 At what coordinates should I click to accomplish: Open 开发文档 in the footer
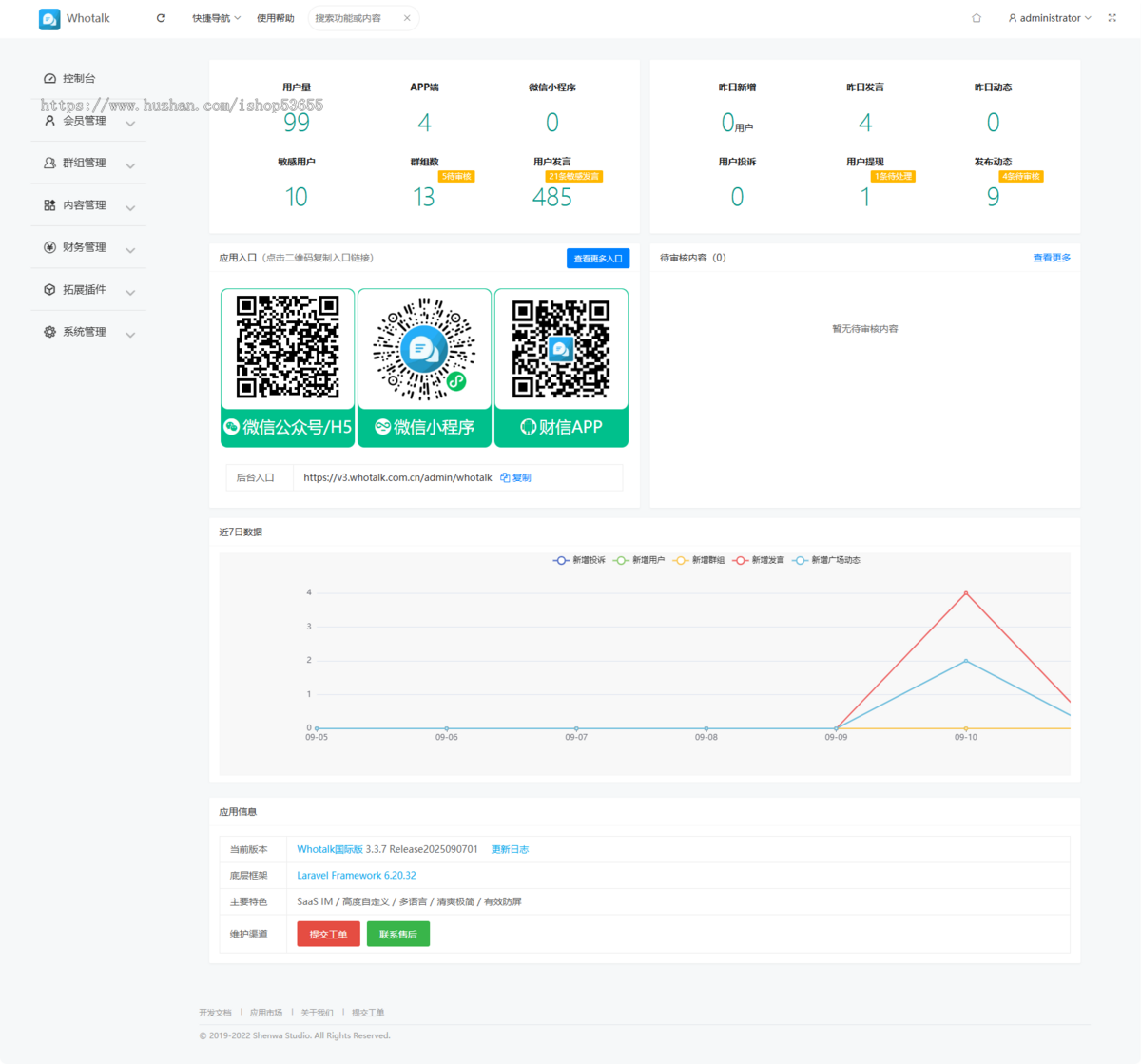(215, 1013)
